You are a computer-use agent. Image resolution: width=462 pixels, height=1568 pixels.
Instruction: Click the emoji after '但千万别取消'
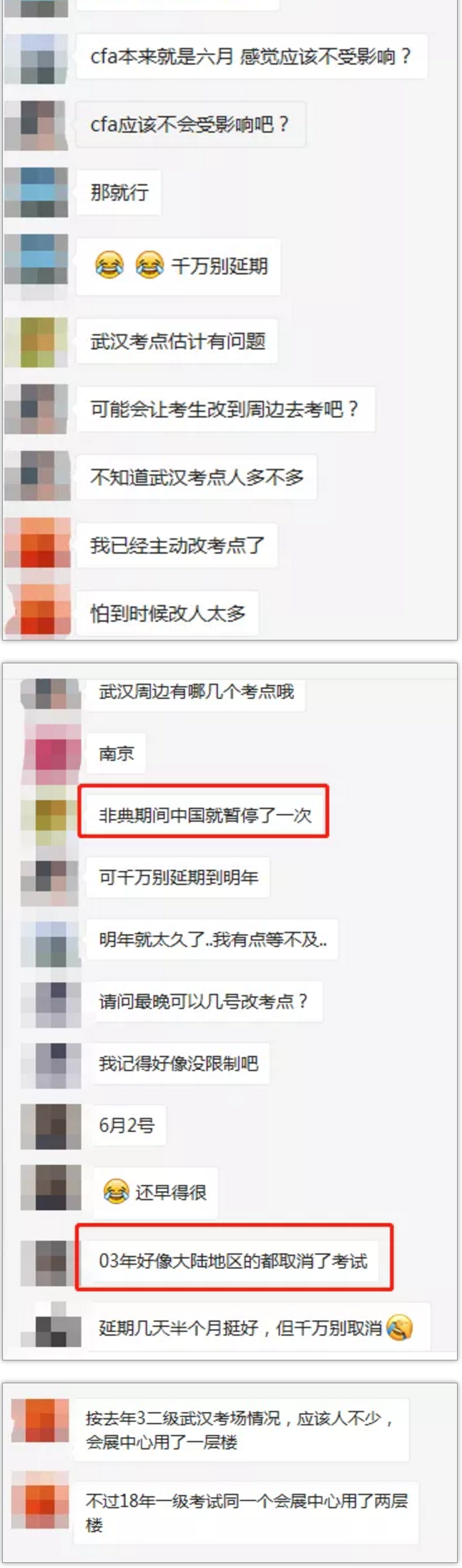400,1328
